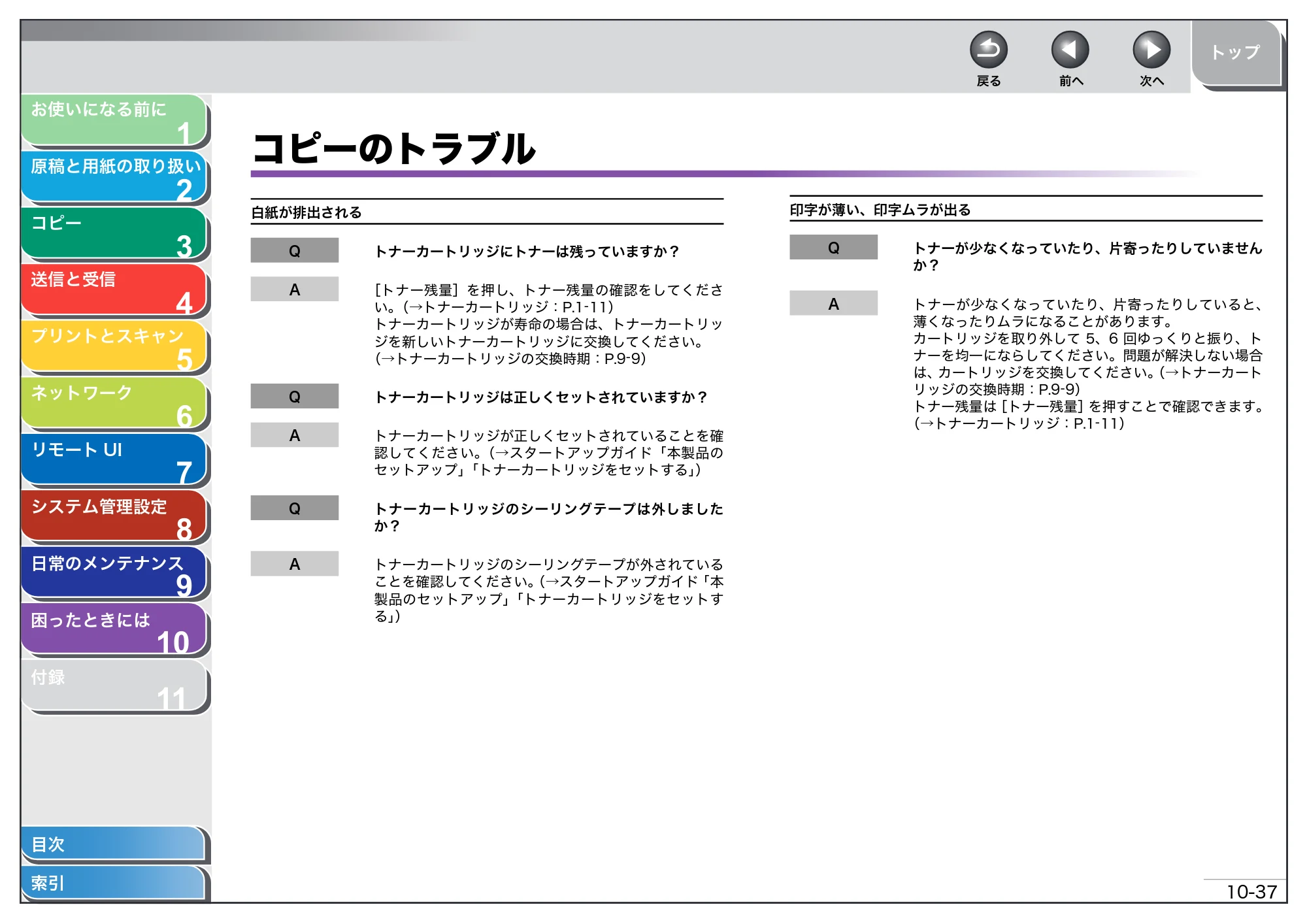The height and width of the screenshot is (924, 1307).
Task: Open the トップ tab
Action: [x=1235, y=52]
